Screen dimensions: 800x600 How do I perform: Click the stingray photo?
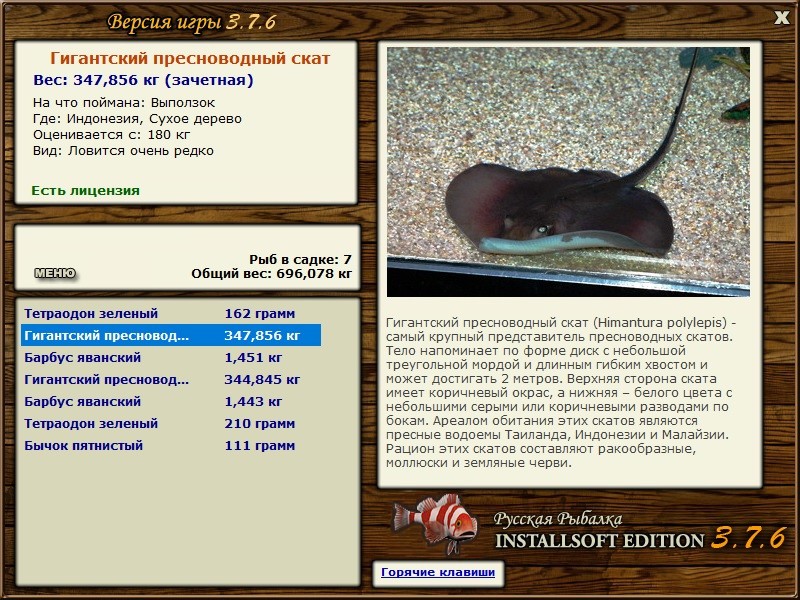tap(568, 172)
